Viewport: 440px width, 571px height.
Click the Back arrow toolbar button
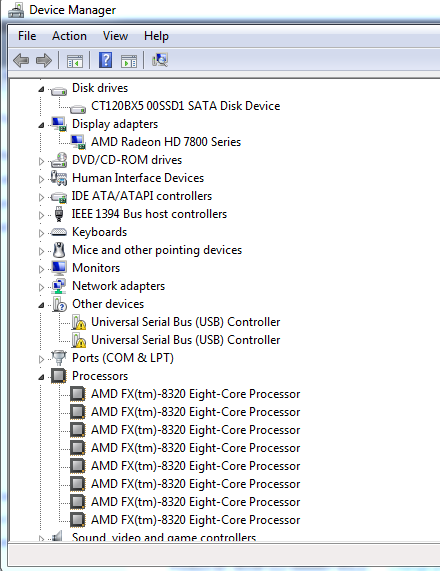(21, 60)
